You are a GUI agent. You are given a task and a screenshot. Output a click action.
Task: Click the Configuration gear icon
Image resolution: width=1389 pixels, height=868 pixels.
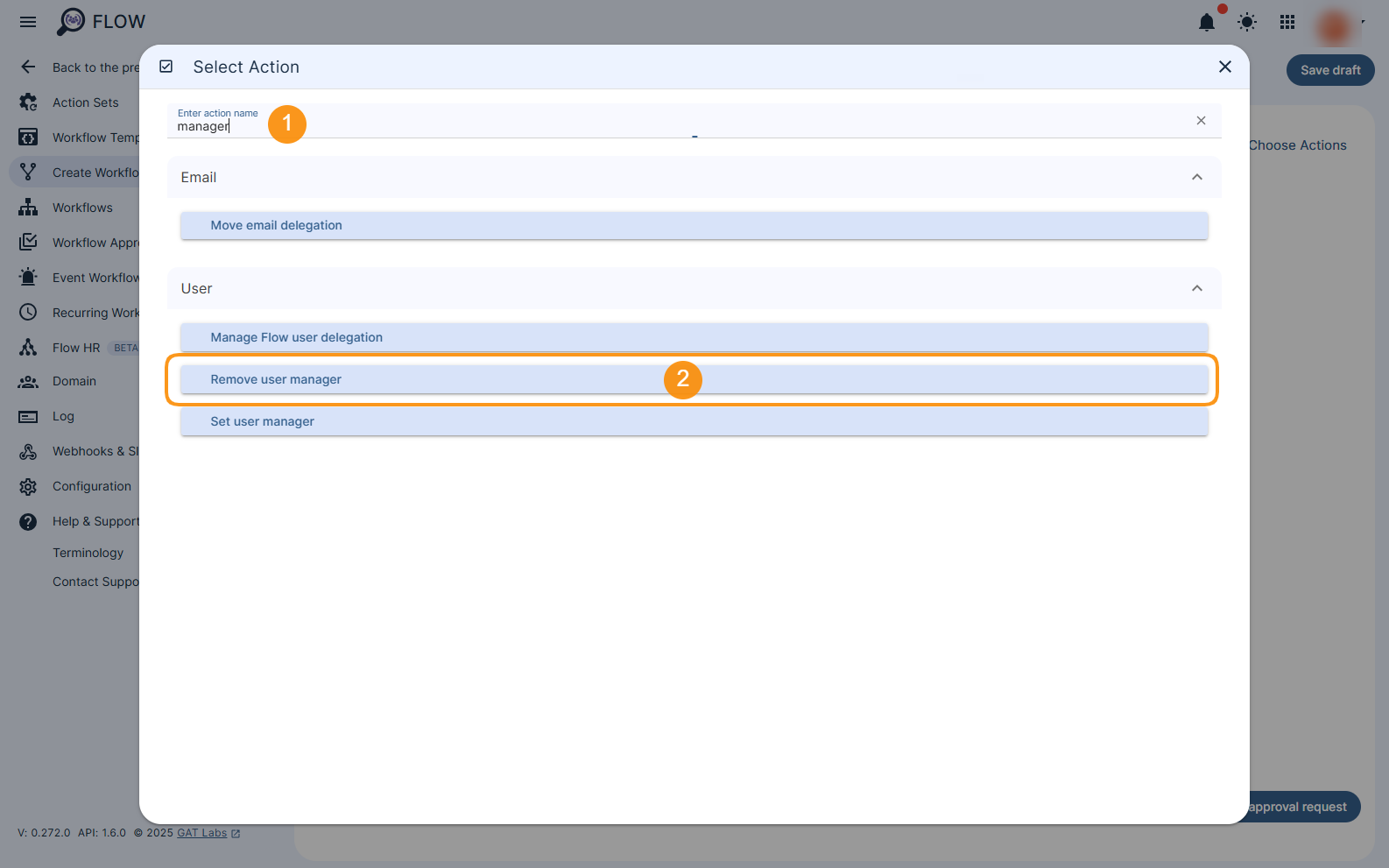28,487
